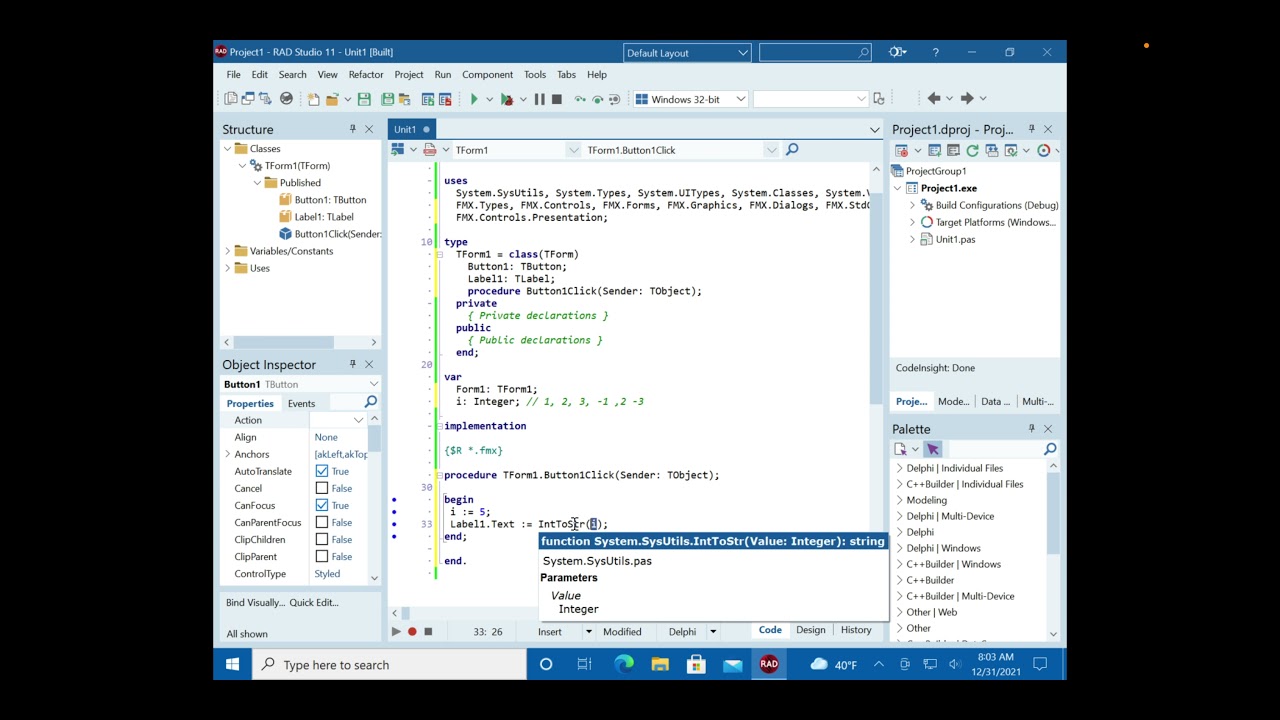Click the New Items icon in toolbar
This screenshot has height=720, width=1280.
pos(313,99)
